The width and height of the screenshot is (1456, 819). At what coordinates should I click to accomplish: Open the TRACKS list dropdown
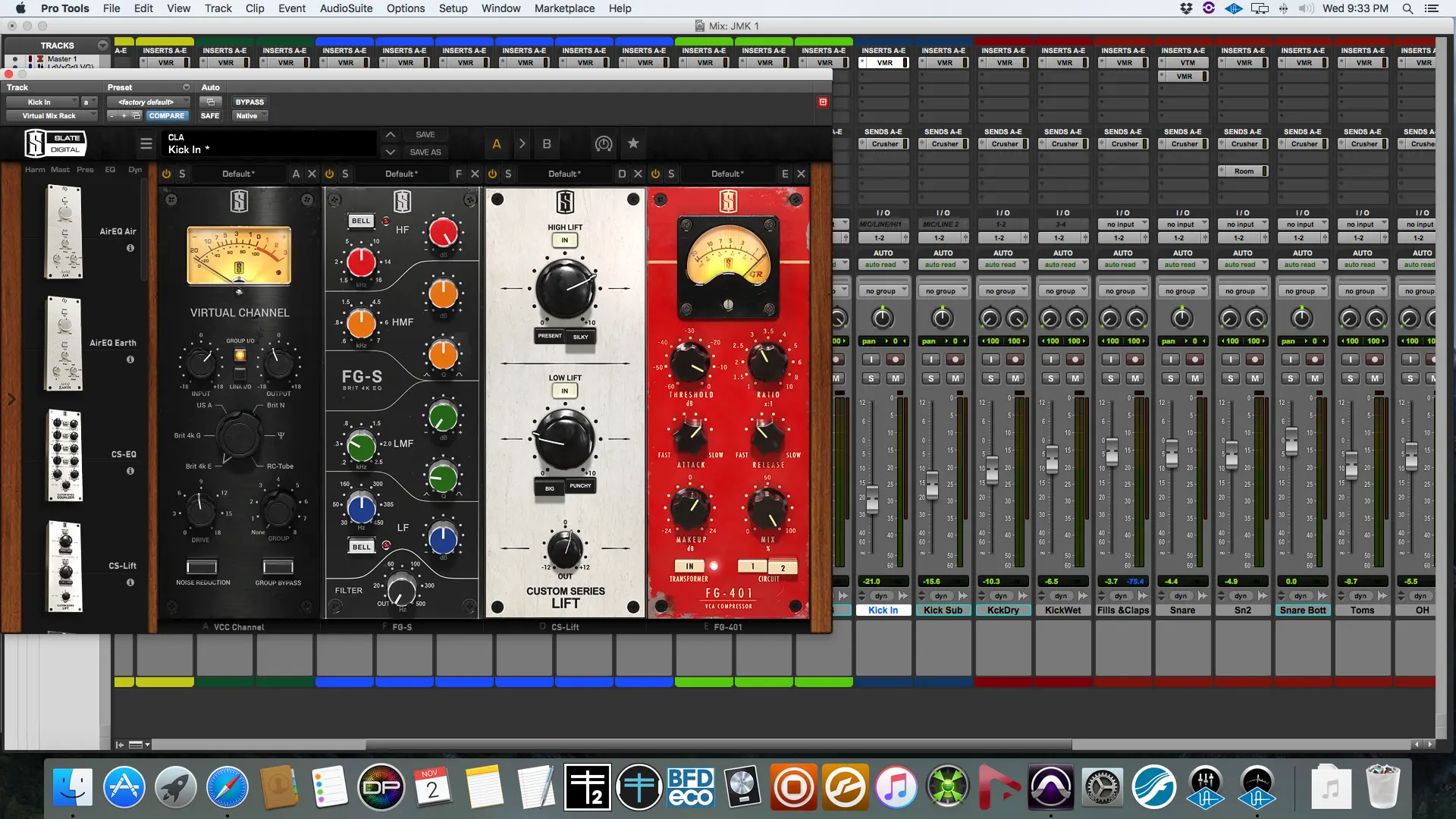pos(102,45)
